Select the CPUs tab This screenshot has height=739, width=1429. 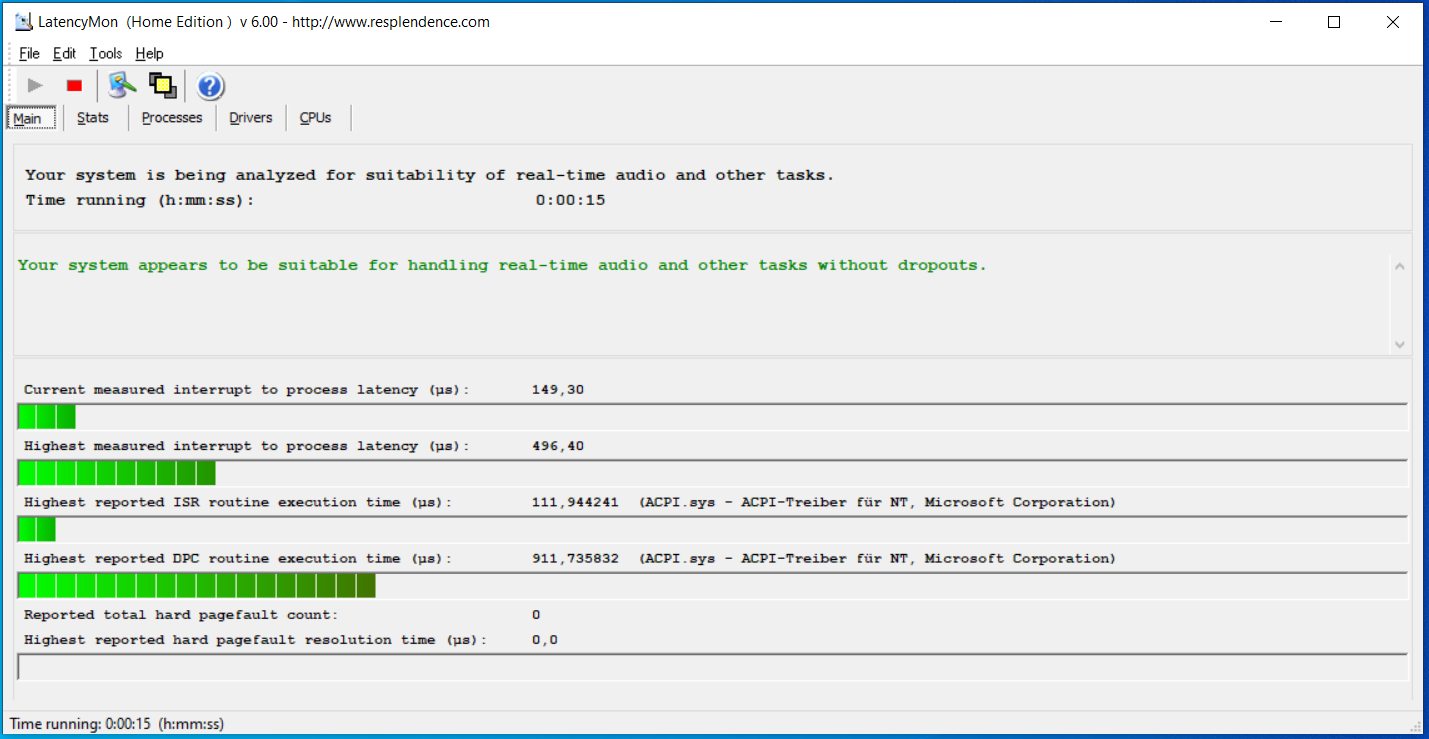pos(315,118)
